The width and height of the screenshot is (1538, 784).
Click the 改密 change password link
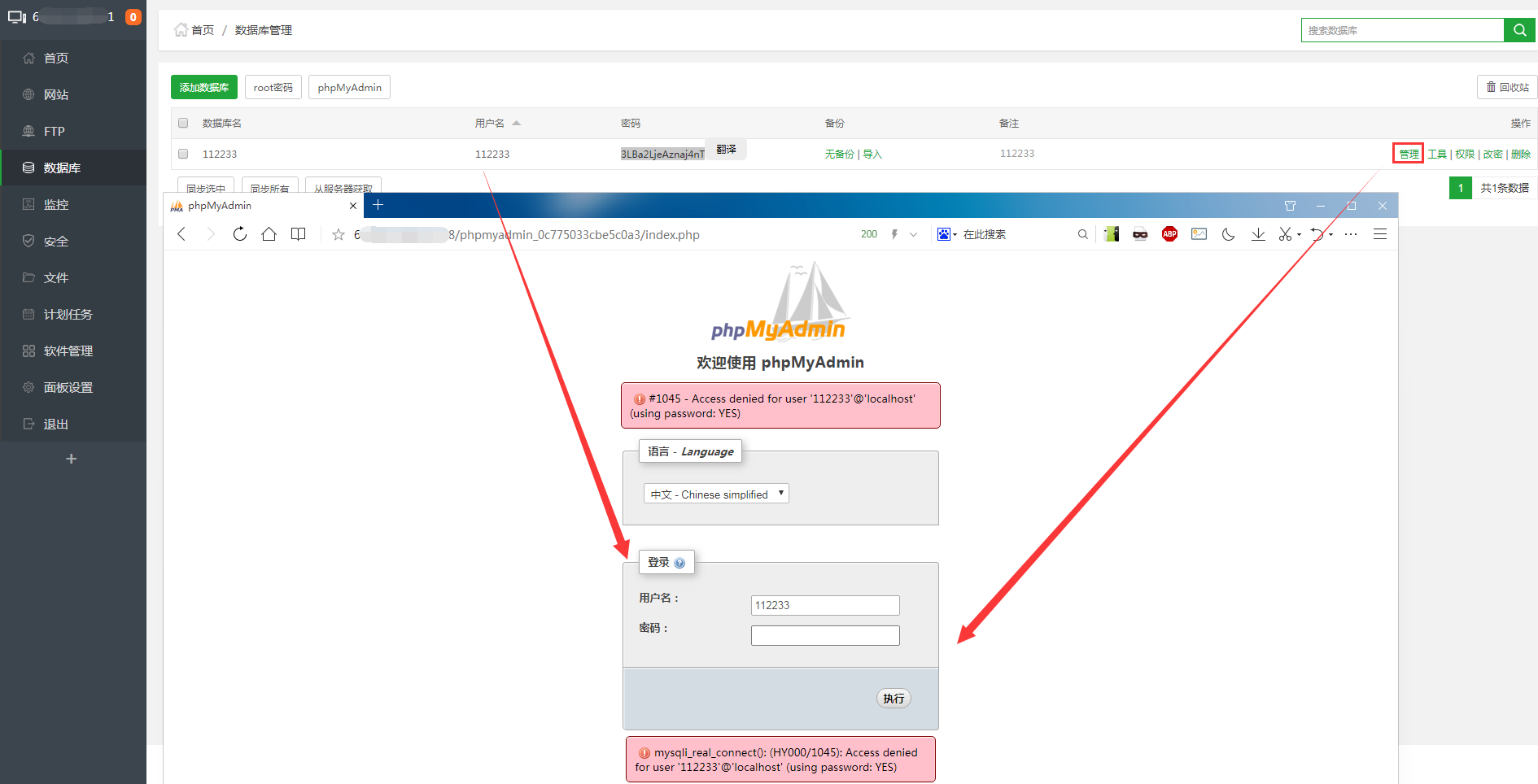[1492, 154]
